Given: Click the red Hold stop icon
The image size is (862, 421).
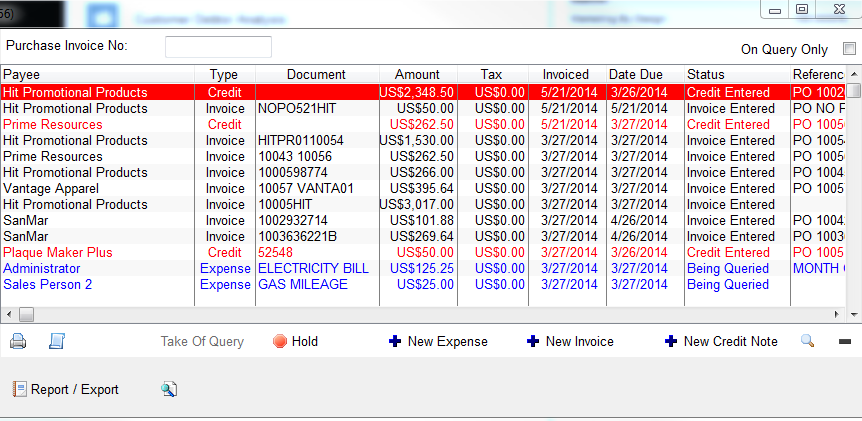Looking at the screenshot, I should click(280, 341).
